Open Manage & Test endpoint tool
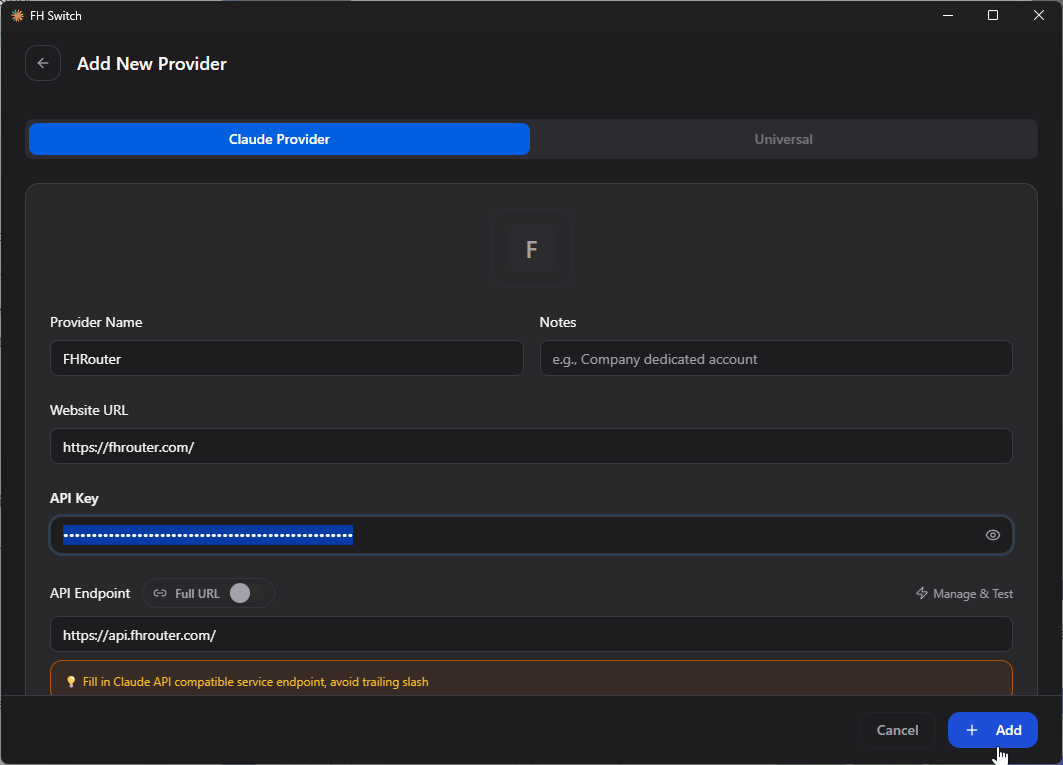Screen dimensions: 1063x765 964,593
